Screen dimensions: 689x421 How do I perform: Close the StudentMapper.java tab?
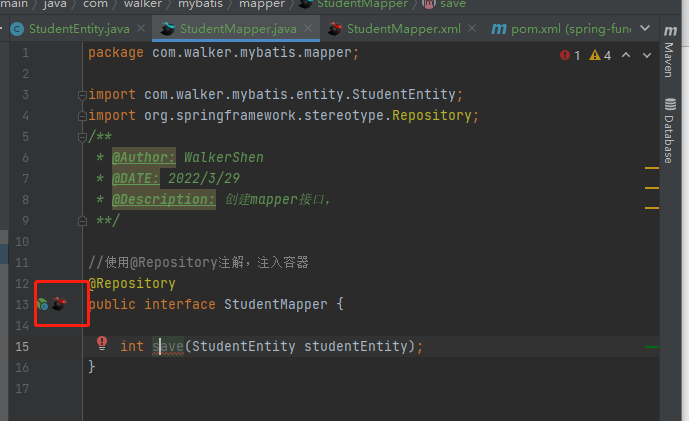(x=308, y=29)
